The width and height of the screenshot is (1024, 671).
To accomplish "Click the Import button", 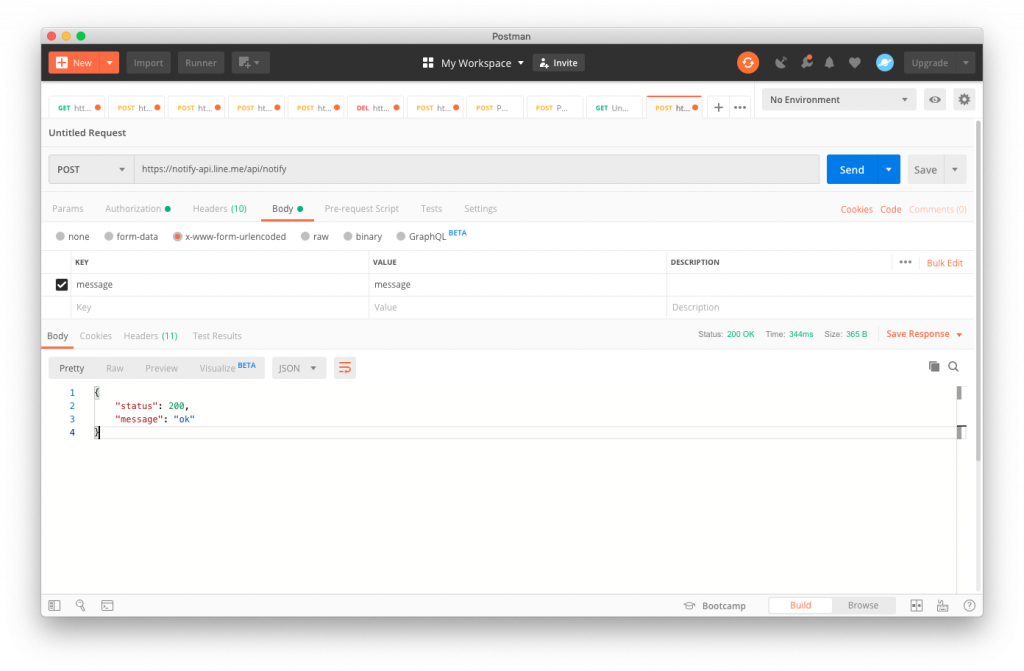I will (x=148, y=63).
